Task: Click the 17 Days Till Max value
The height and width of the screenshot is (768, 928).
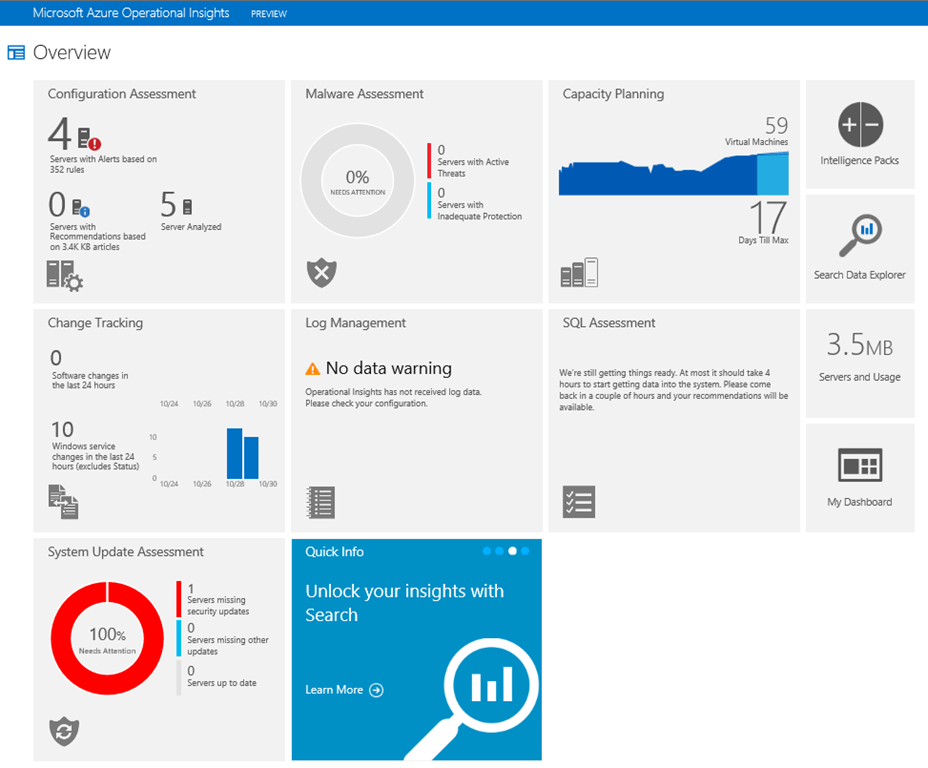Action: click(768, 218)
